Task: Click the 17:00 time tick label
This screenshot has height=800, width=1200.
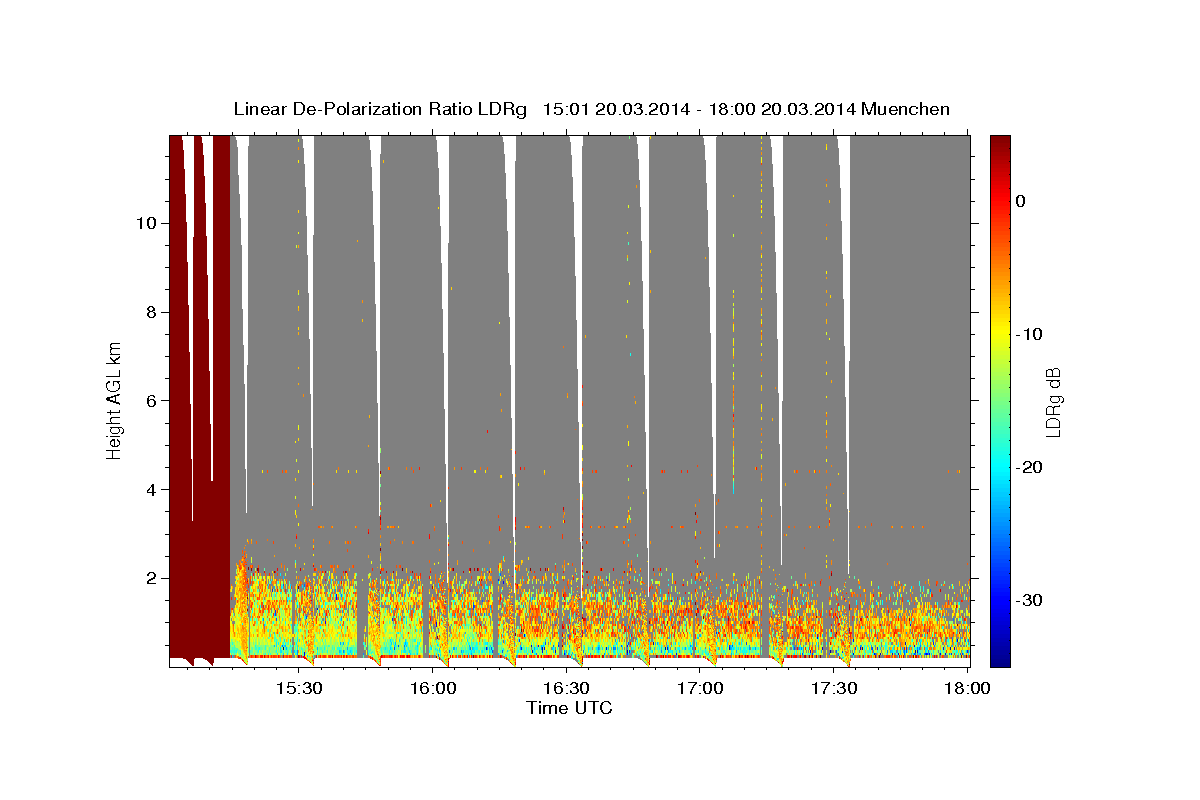Action: [x=700, y=689]
